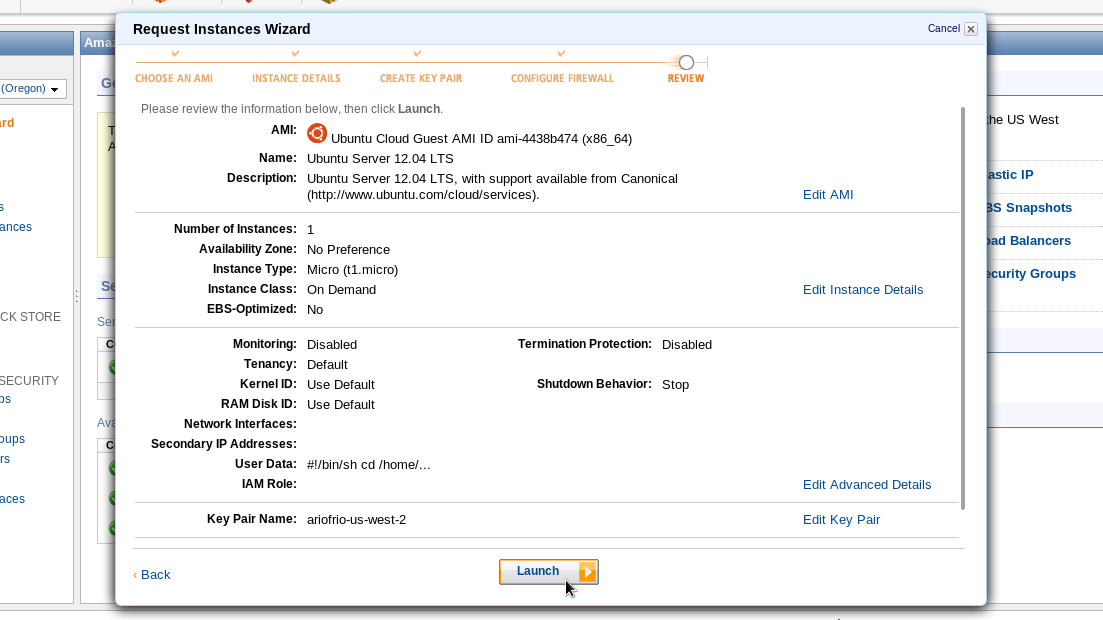Screen dimensions: 1103x620
Task: Open Edit Instance Details link
Action: click(x=863, y=290)
